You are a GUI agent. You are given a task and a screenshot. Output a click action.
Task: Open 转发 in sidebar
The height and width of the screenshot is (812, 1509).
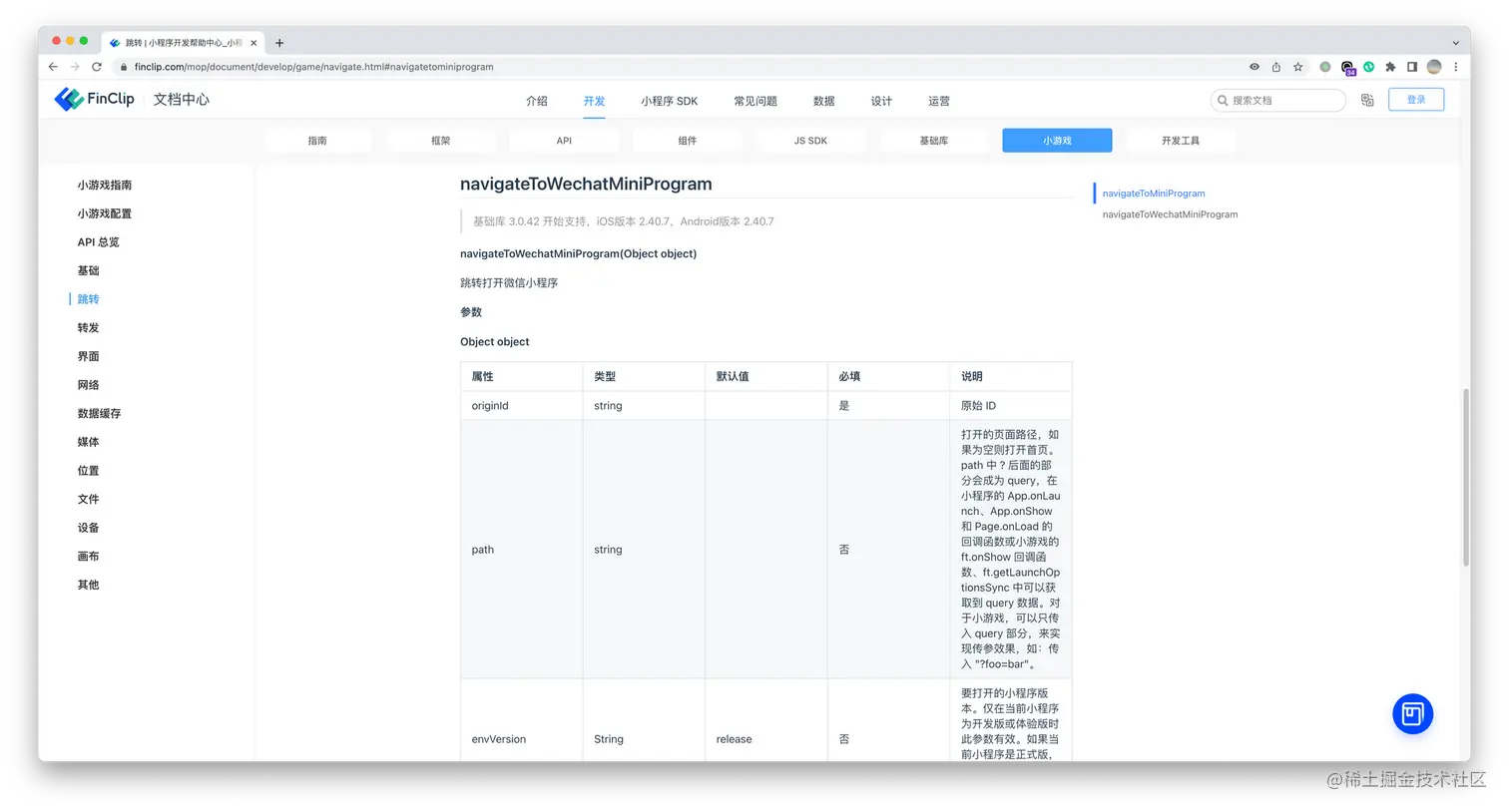(89, 328)
